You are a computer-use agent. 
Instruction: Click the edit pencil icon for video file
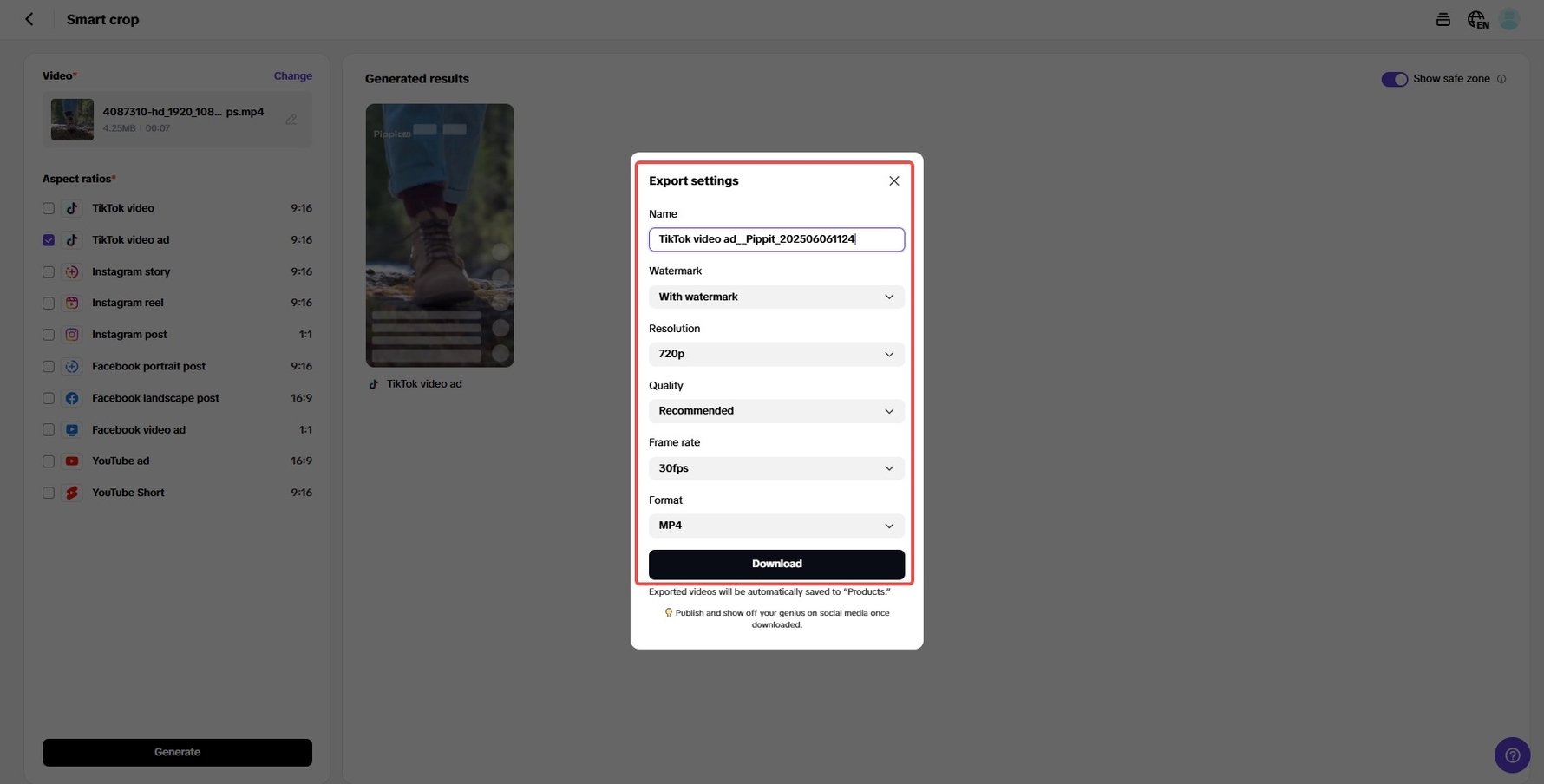click(x=291, y=120)
